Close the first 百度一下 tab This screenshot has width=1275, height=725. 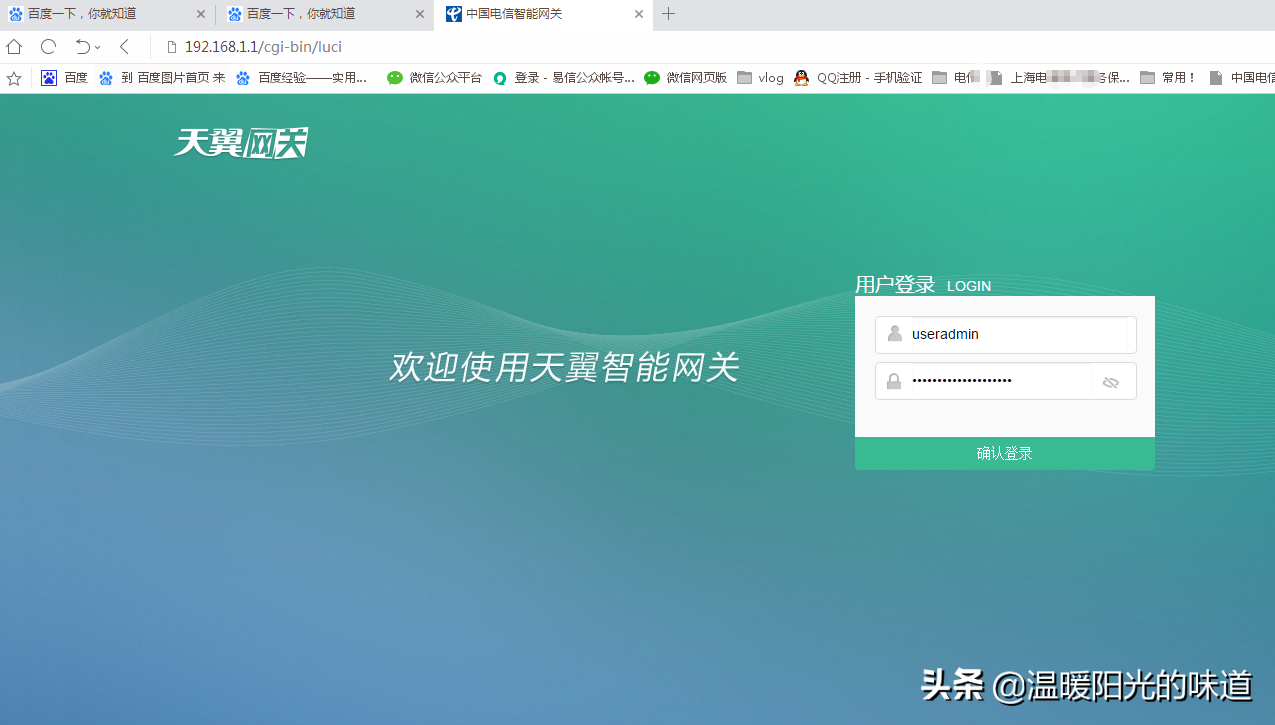pos(201,14)
